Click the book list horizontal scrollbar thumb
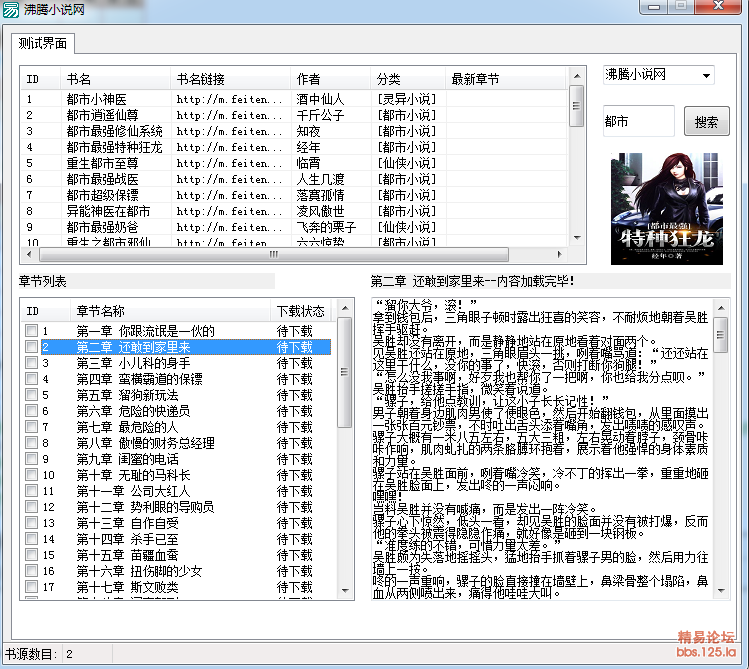The height and width of the screenshot is (669, 749). point(274,255)
